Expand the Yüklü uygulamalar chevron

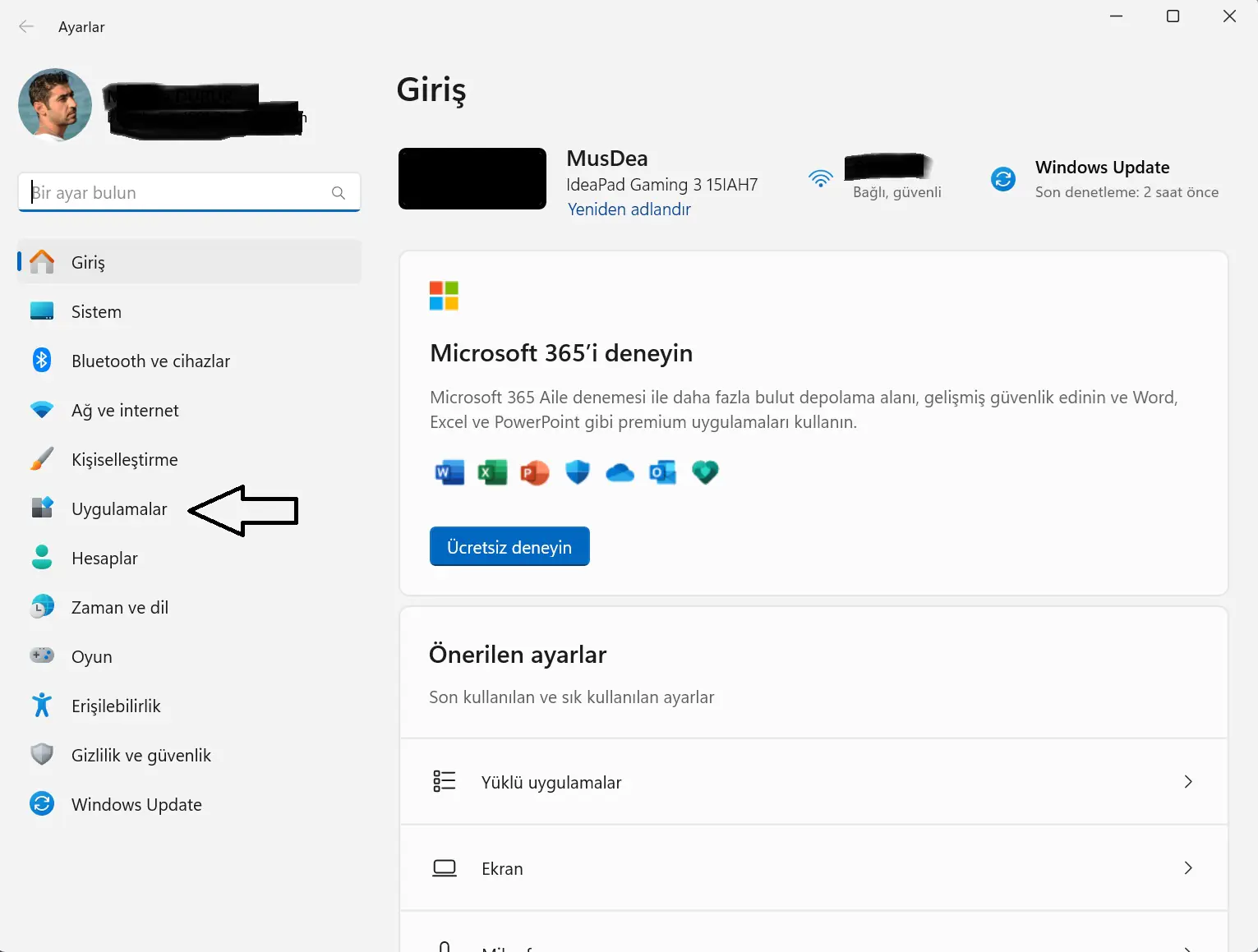(1188, 782)
